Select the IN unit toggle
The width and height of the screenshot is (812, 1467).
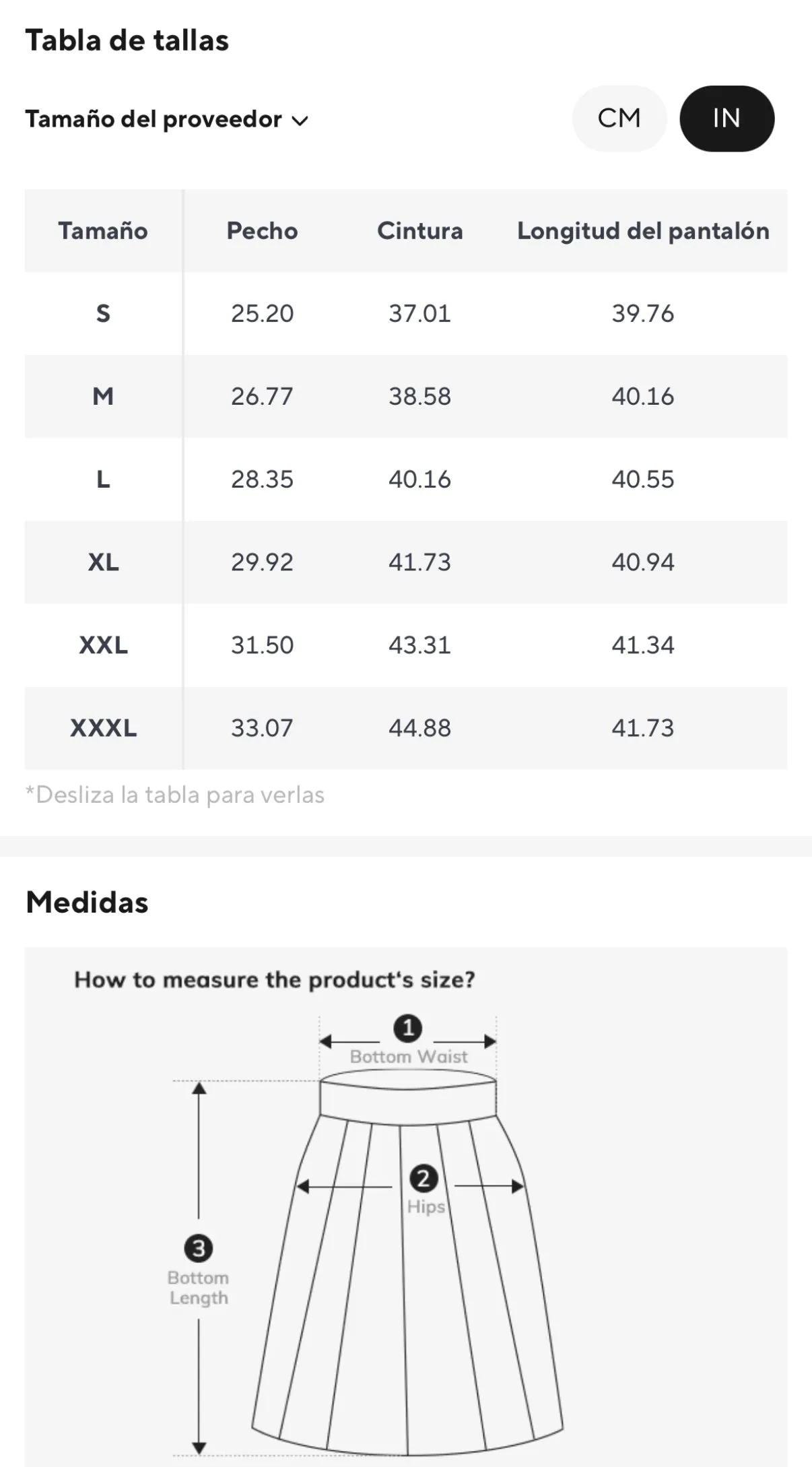(727, 119)
